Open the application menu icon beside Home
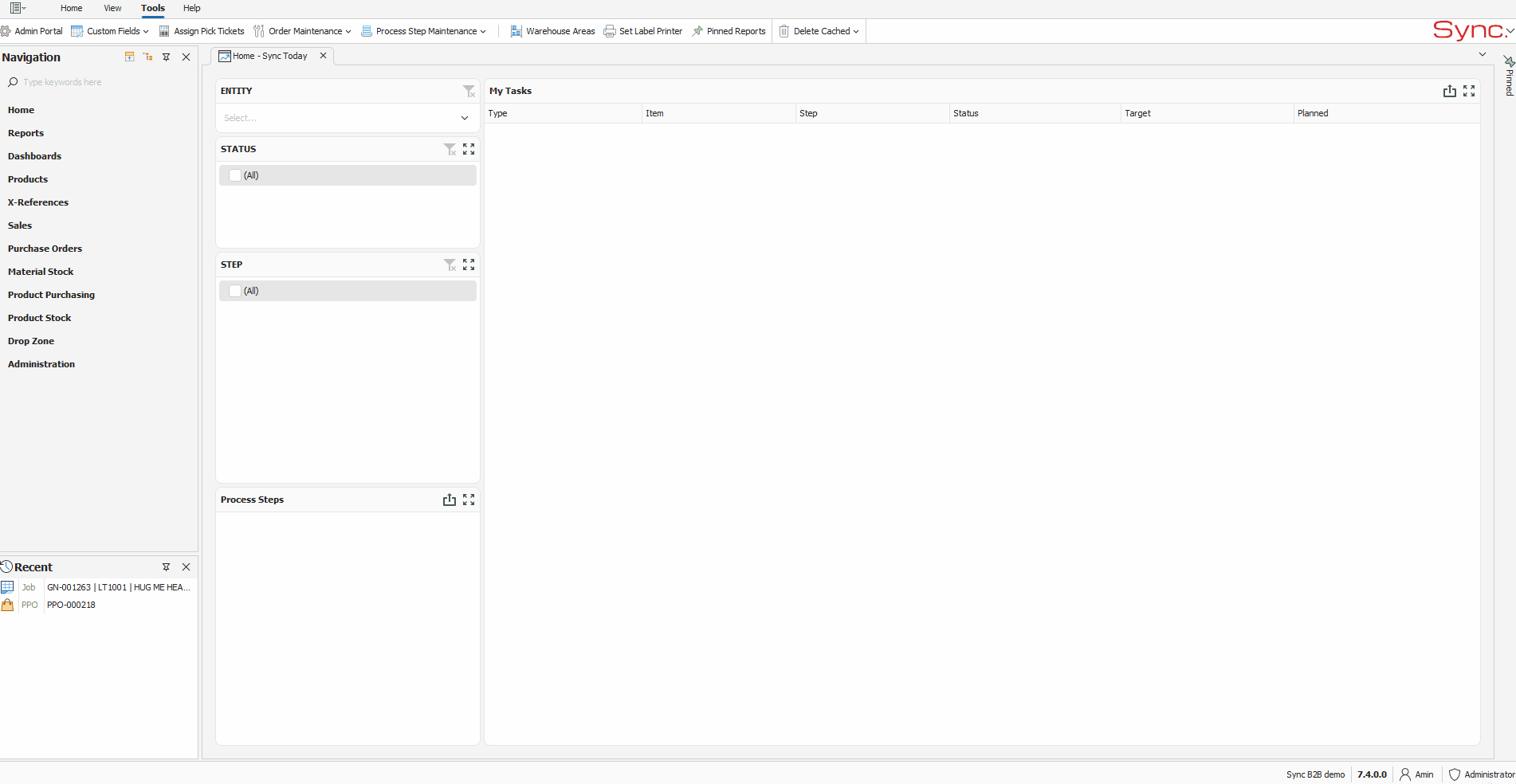This screenshot has height=784, width=1516. tap(18, 8)
